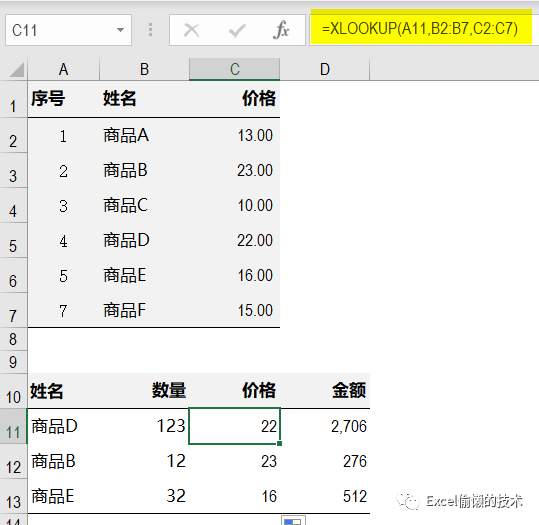Select price cell 16.00
The height and width of the screenshot is (525, 539).
pyautogui.click(x=234, y=275)
